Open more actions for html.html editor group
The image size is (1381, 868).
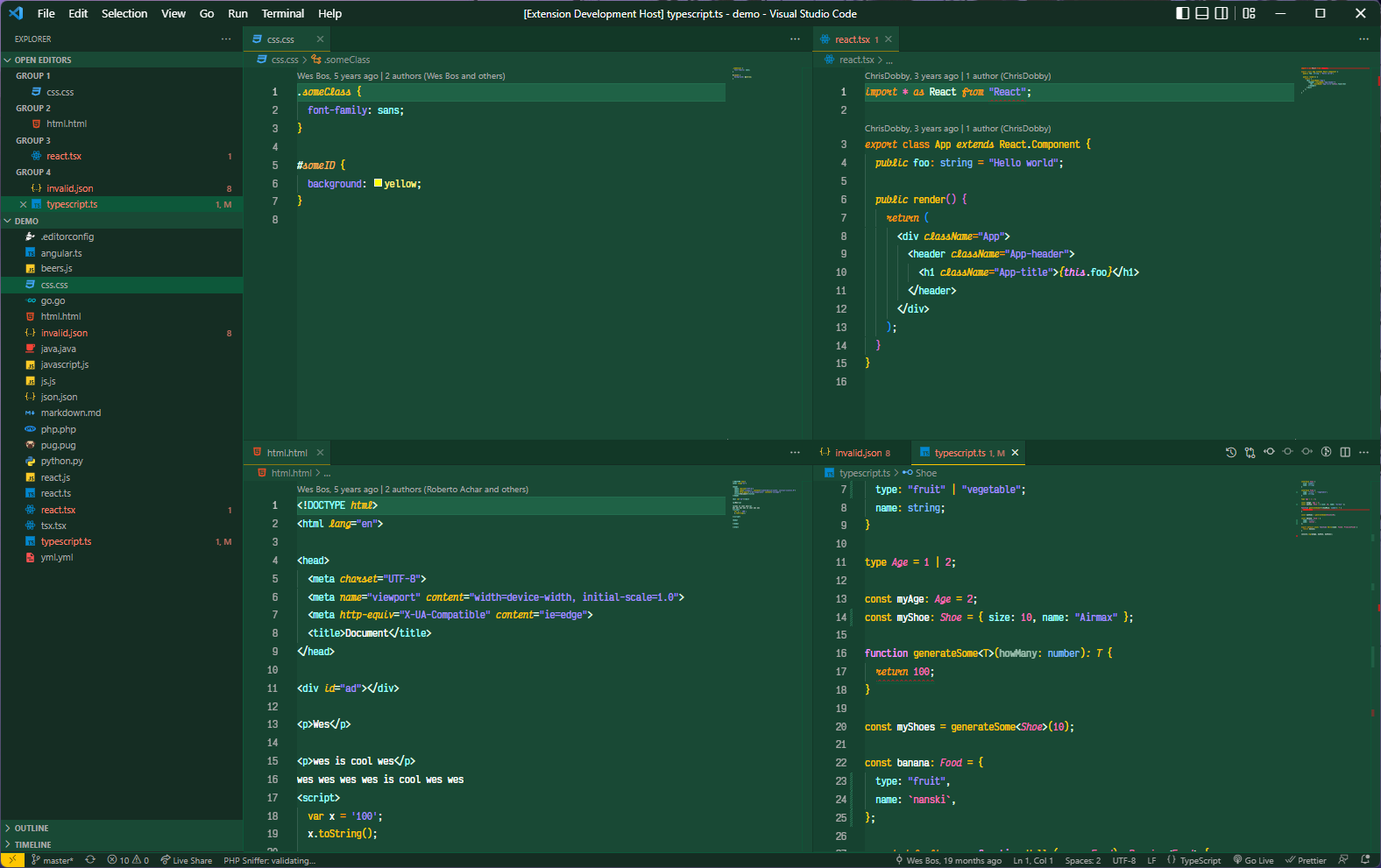point(795,452)
